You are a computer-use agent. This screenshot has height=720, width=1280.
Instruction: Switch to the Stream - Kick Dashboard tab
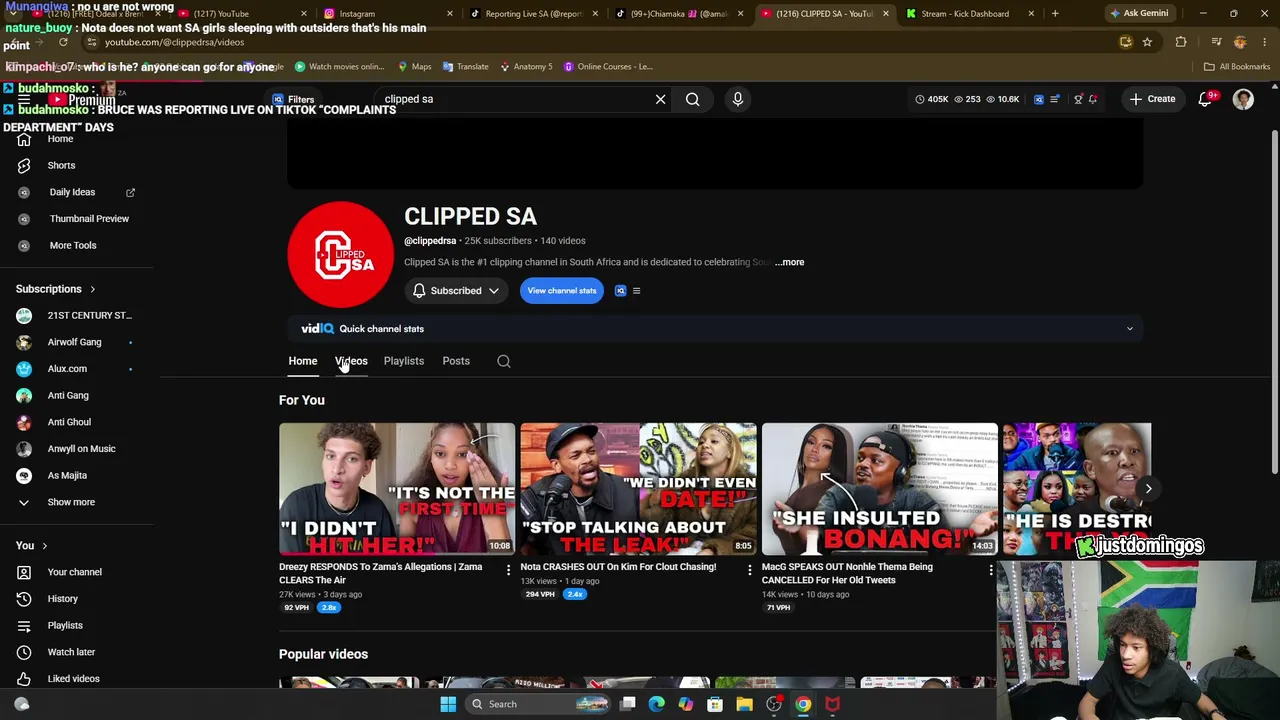coord(964,14)
